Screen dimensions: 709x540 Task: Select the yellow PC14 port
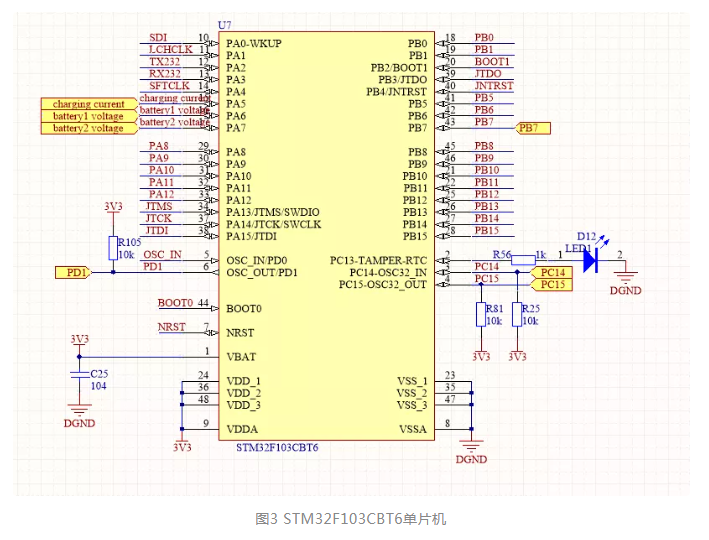click(x=551, y=273)
